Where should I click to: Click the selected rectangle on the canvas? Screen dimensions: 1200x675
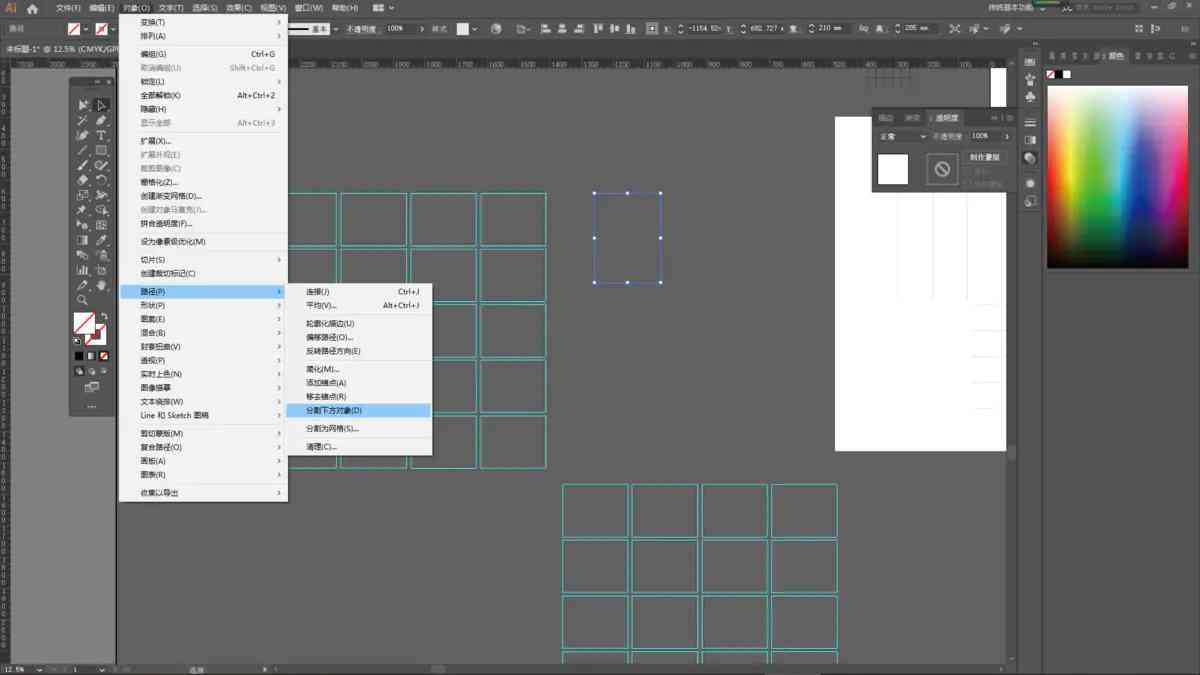(628, 238)
